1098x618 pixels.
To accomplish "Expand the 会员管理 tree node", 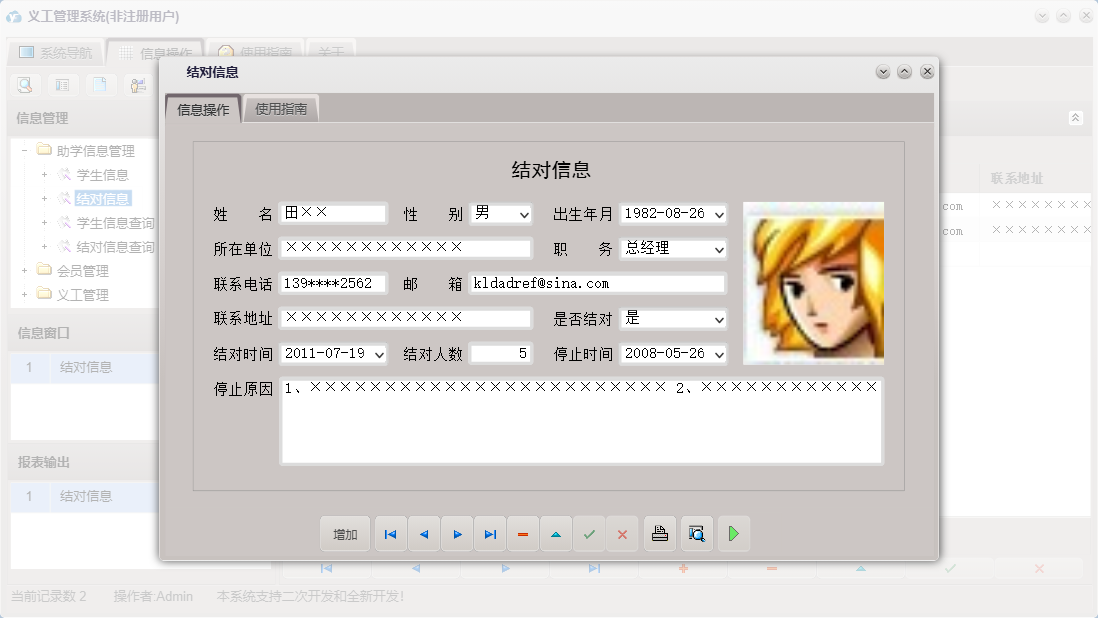I will coord(25,271).
